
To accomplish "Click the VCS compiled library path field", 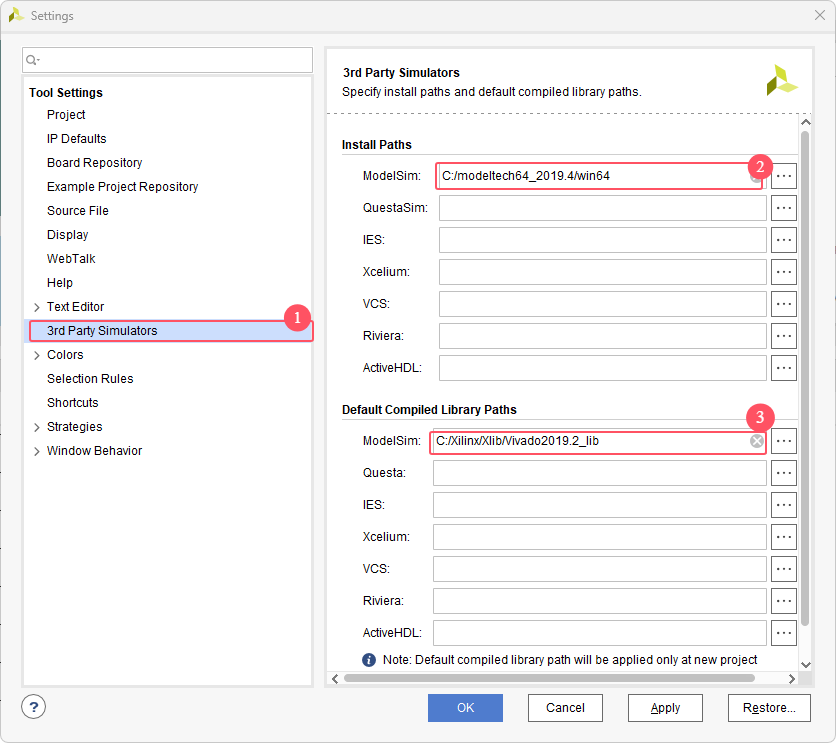I will pos(599,569).
